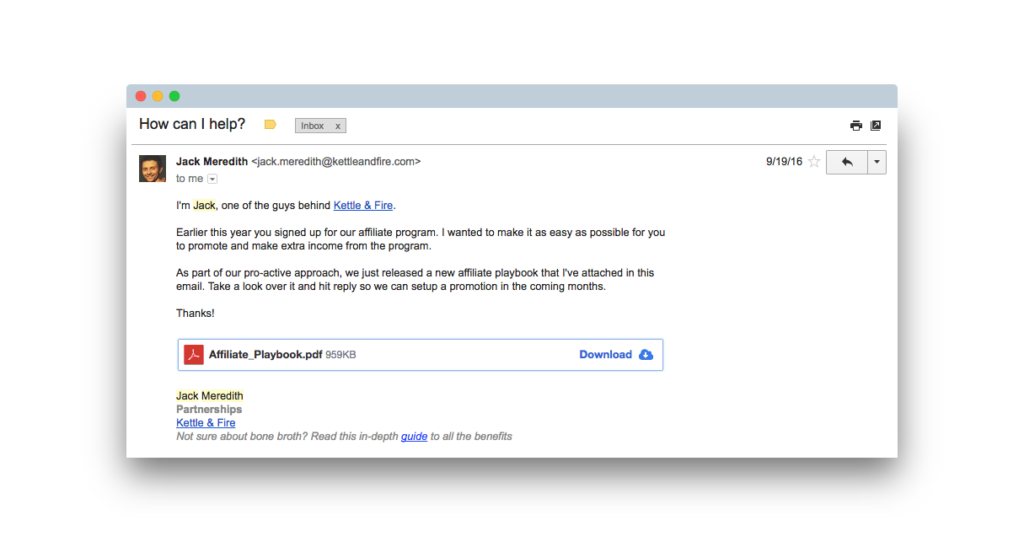
Task: Select the Inbox label tag
Action: click(313, 125)
